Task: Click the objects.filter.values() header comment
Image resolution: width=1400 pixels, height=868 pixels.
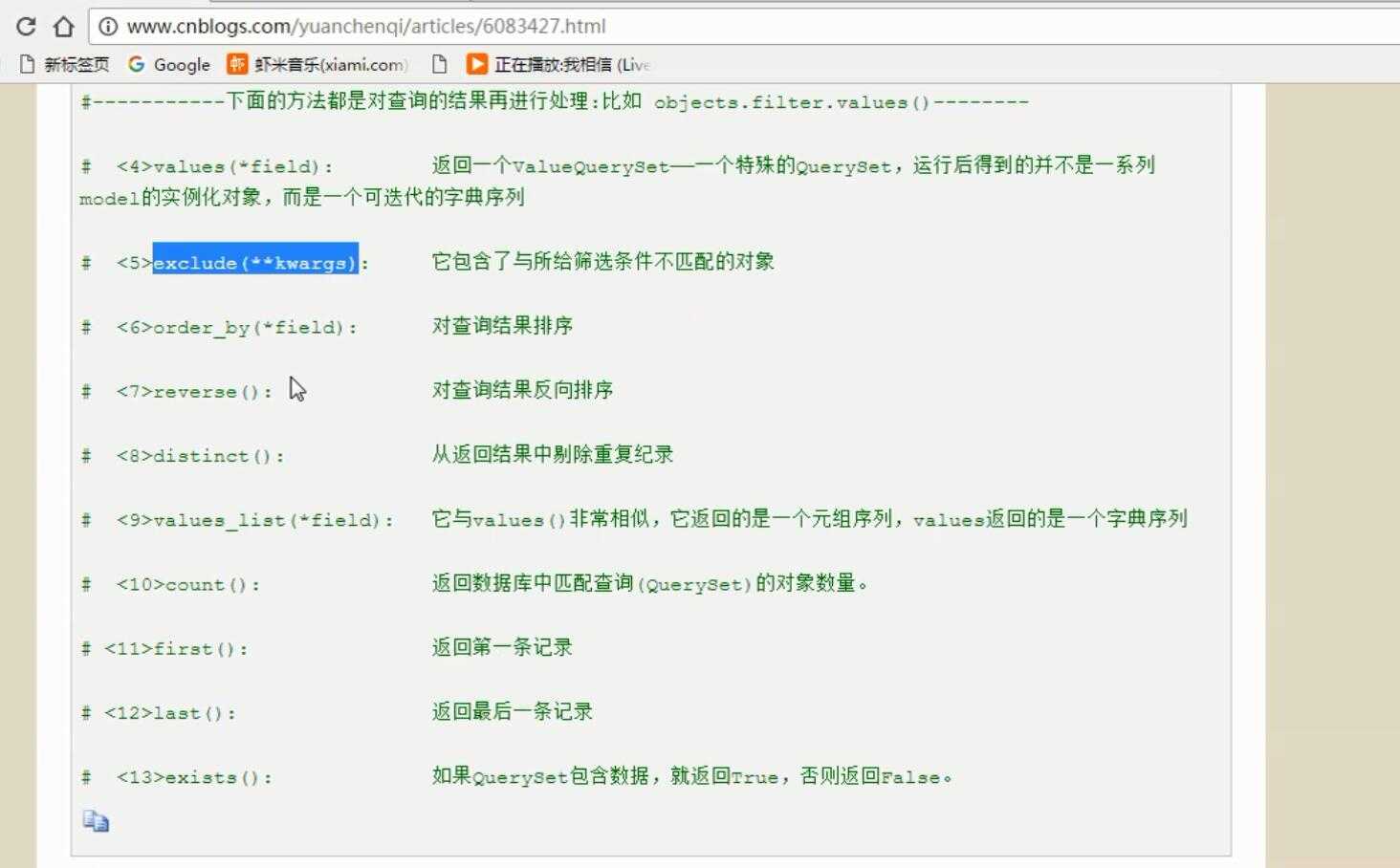Action: coord(555,101)
